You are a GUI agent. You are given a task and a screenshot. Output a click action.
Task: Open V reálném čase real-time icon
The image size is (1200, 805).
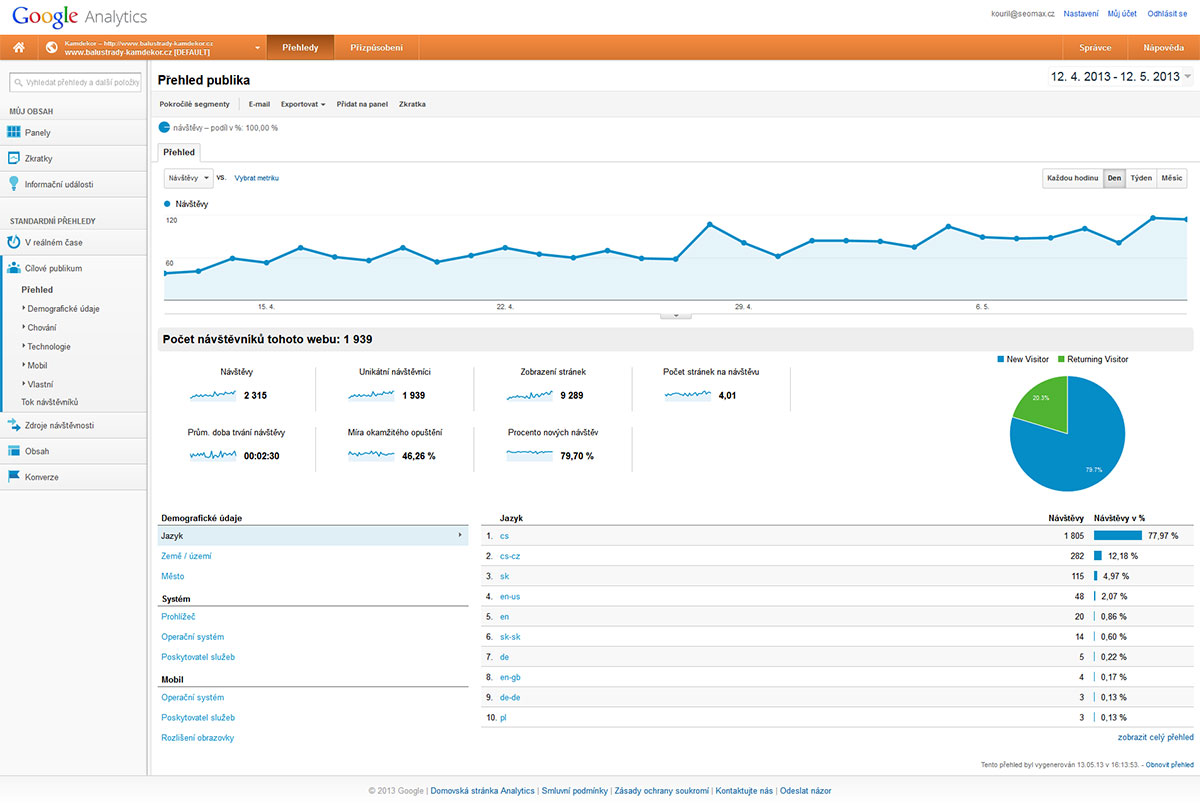(14, 243)
